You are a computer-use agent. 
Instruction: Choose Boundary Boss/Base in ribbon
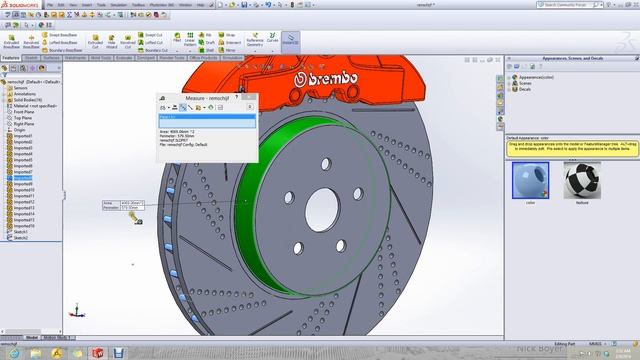(x=62, y=50)
